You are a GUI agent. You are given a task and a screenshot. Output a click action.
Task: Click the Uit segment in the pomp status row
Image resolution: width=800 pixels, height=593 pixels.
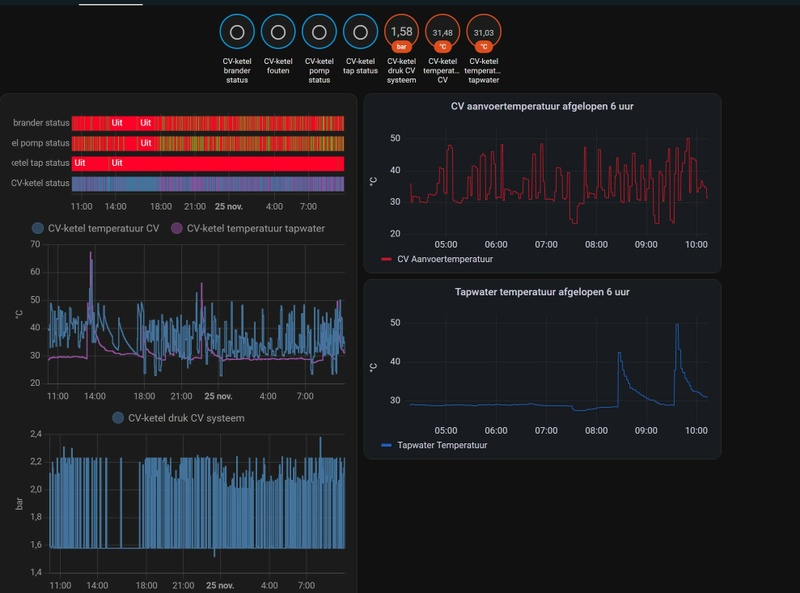tap(146, 143)
